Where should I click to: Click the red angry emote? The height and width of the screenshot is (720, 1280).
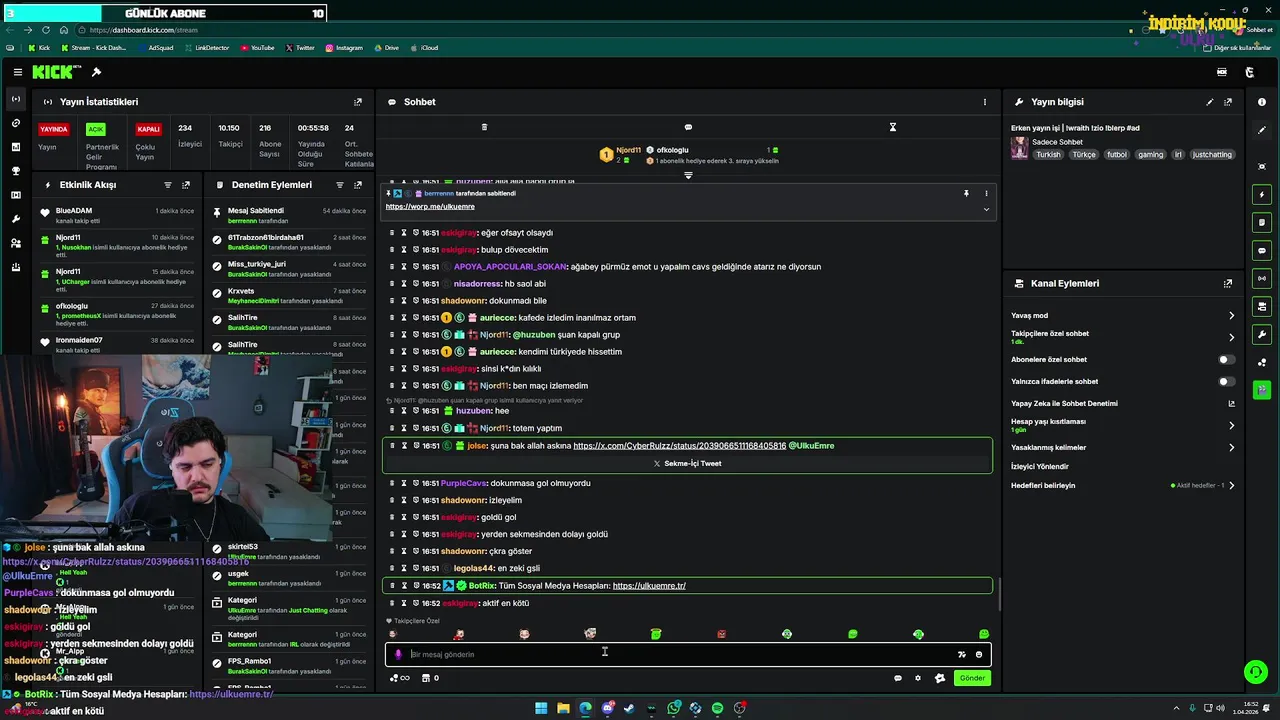pyautogui.click(x=721, y=634)
